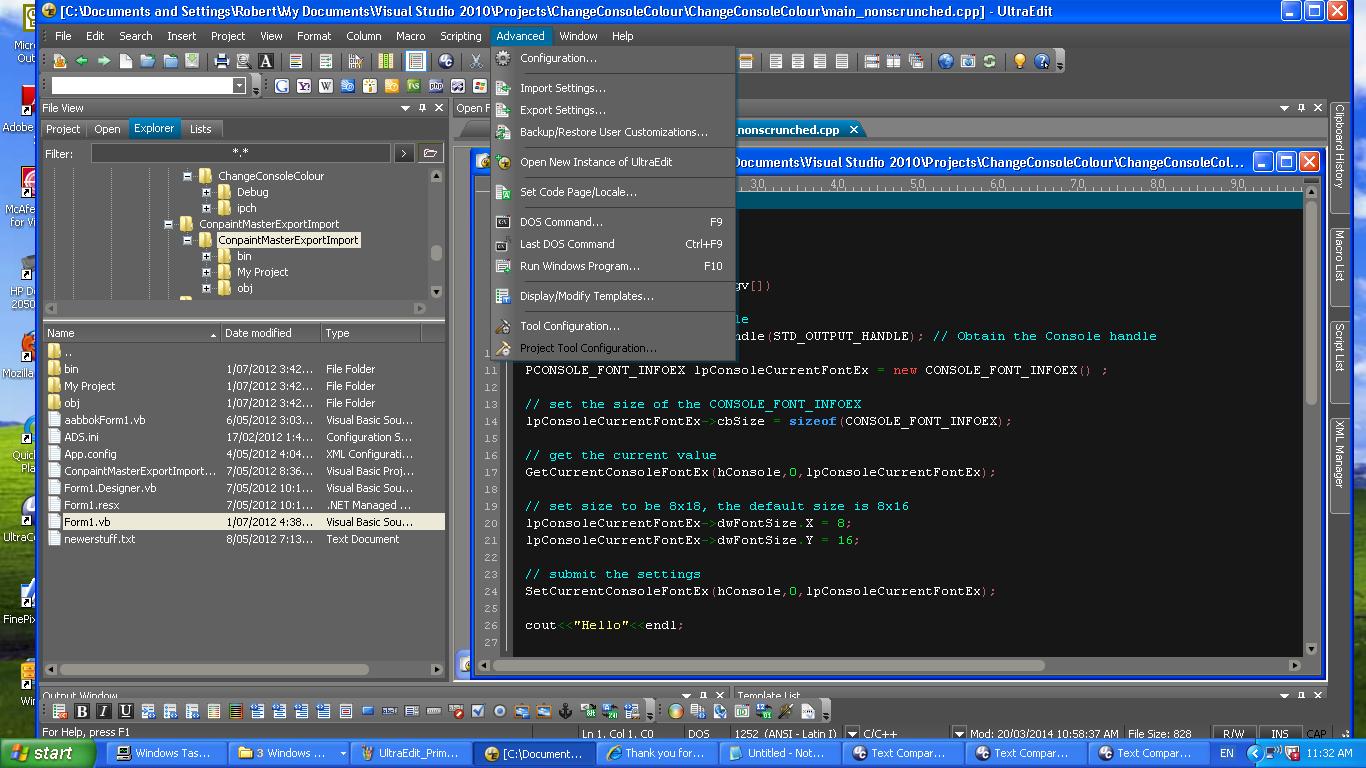Open the Clipboard History side panel

coord(1338,147)
